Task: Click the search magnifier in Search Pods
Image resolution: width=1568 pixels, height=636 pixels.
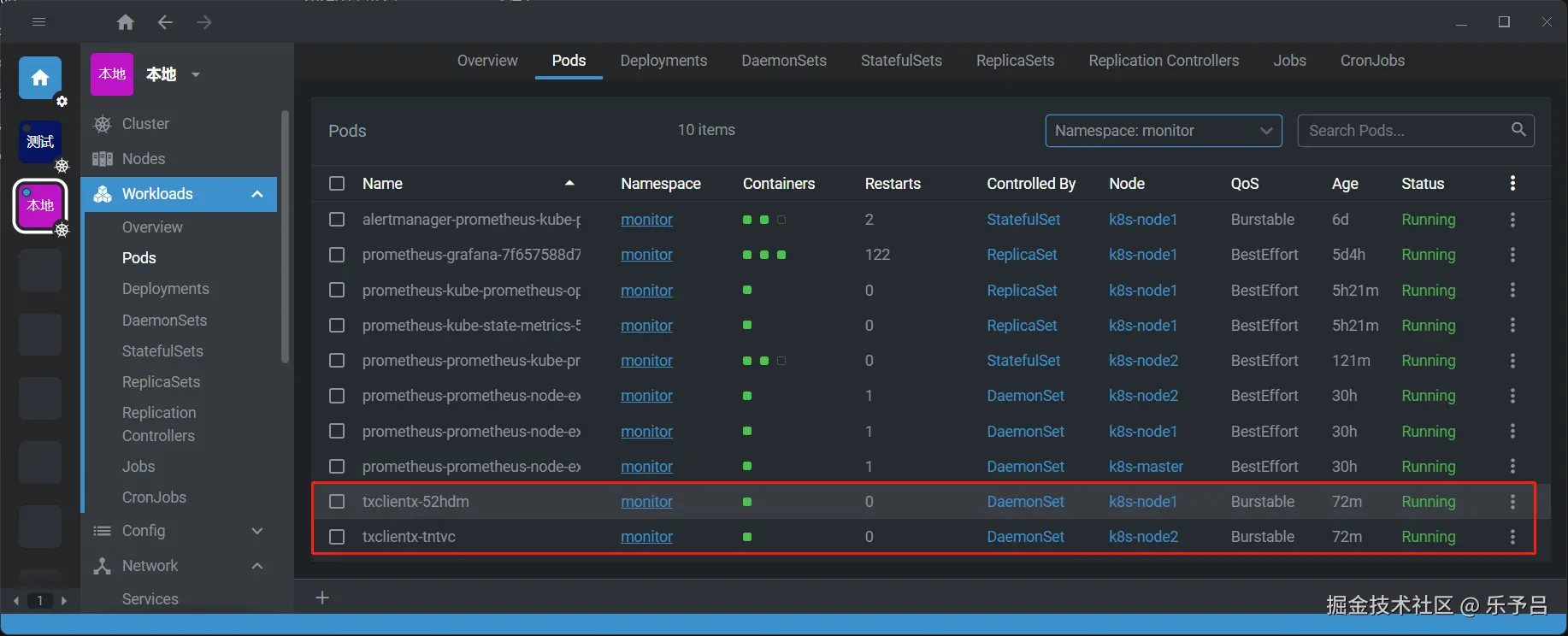Action: pos(1518,130)
